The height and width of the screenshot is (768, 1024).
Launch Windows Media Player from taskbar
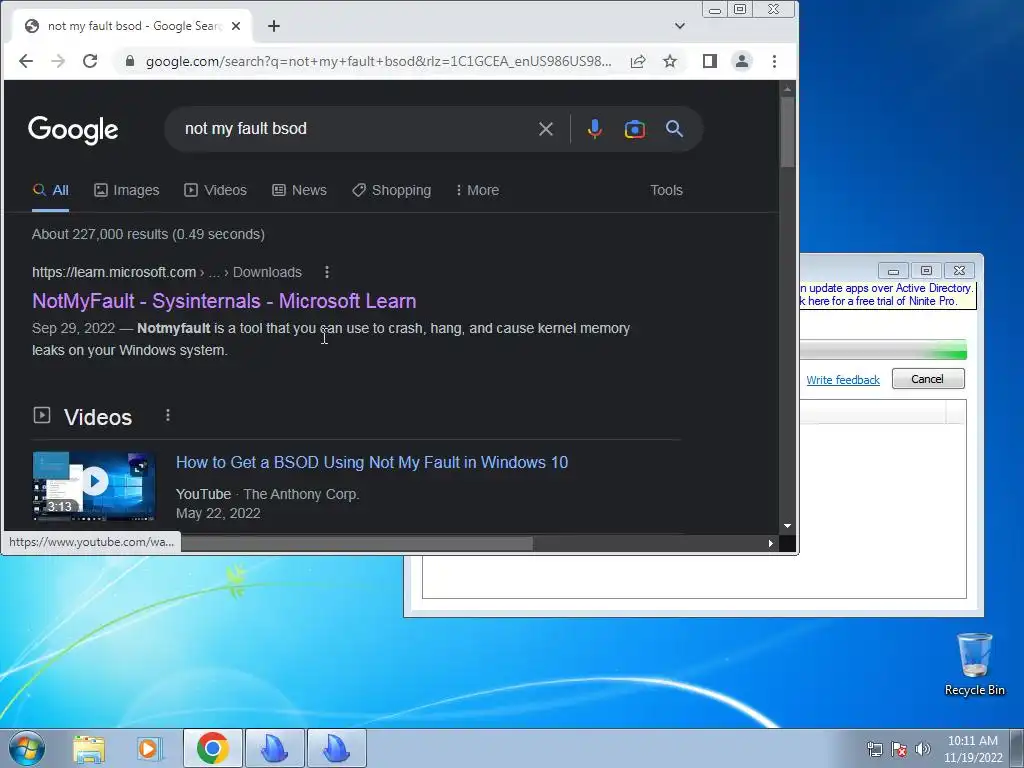(x=150, y=748)
